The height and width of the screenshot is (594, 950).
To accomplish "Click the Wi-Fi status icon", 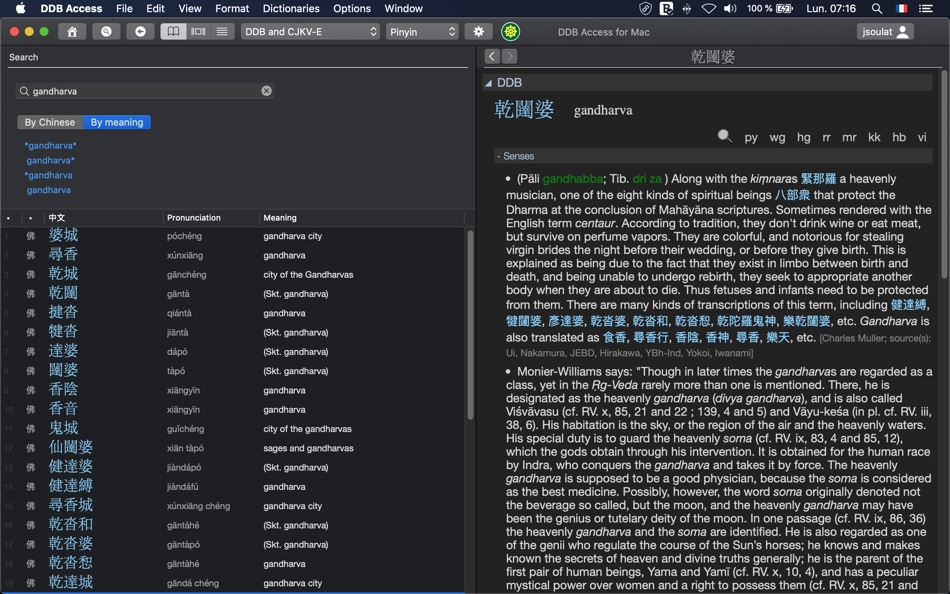I will [708, 8].
